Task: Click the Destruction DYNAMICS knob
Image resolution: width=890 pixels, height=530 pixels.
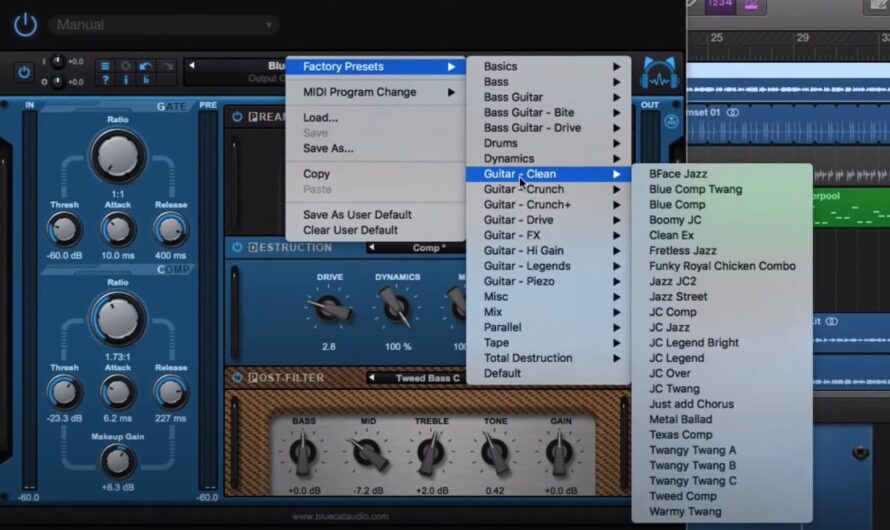Action: (x=397, y=307)
